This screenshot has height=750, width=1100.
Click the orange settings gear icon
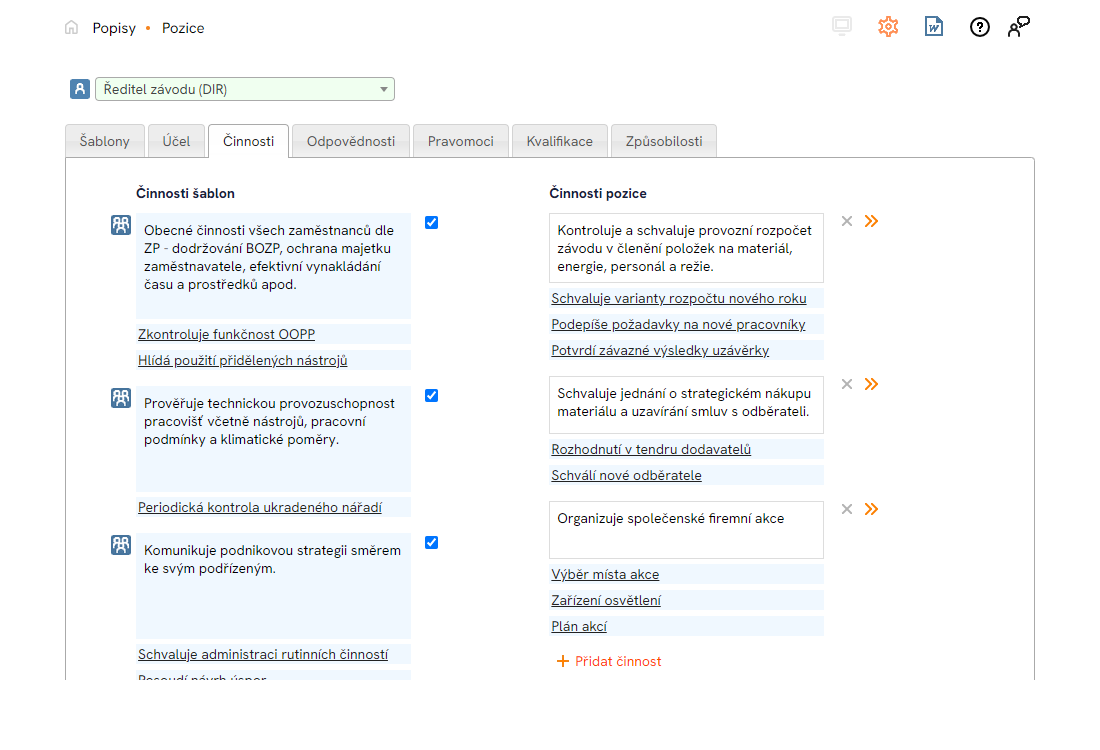(x=888, y=27)
